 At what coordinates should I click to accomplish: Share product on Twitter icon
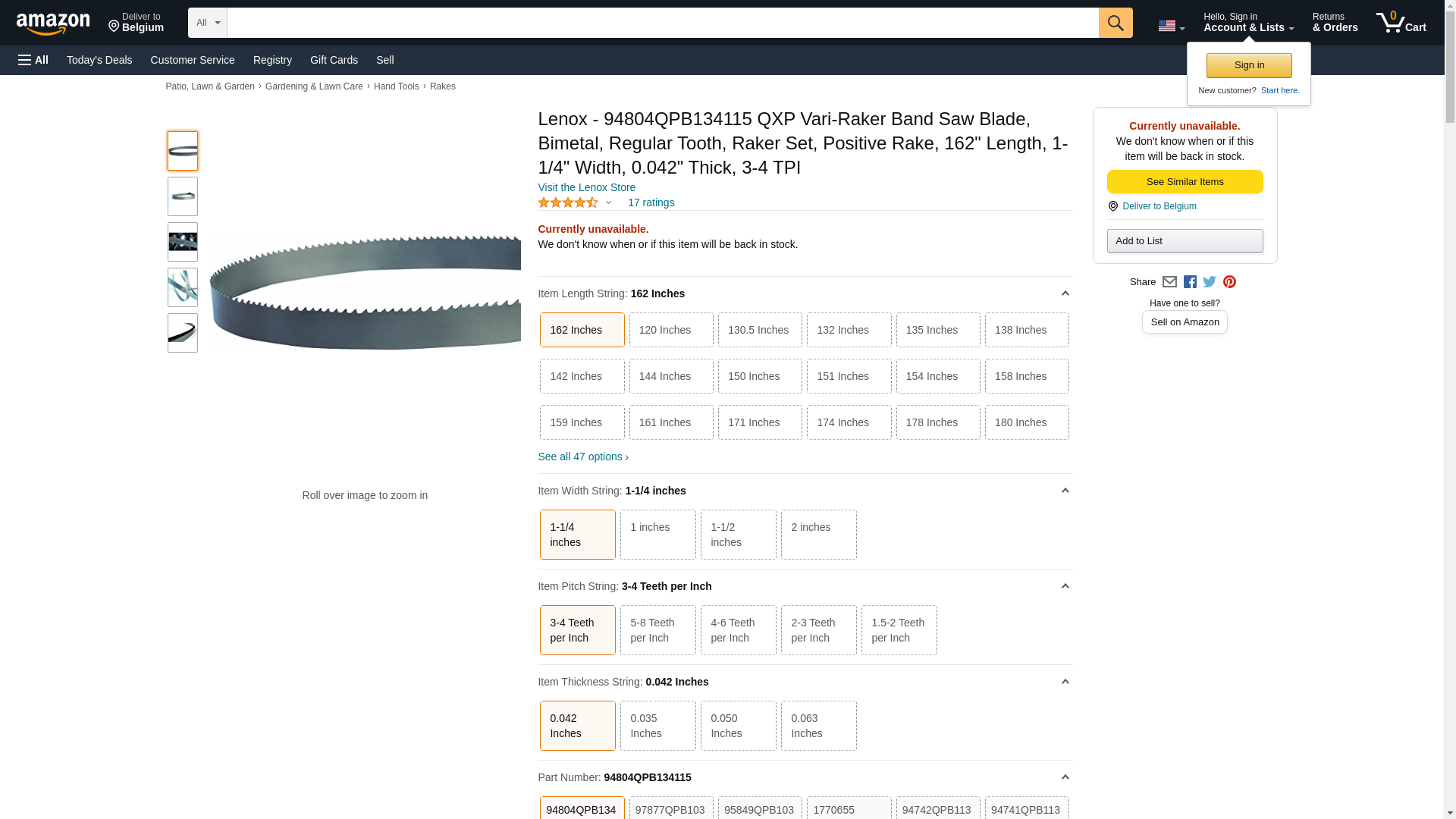tap(1210, 282)
